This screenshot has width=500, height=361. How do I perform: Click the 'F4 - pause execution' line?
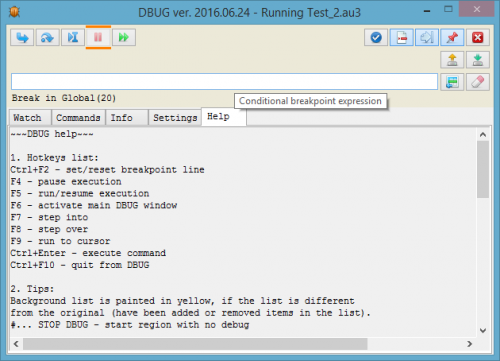66,182
